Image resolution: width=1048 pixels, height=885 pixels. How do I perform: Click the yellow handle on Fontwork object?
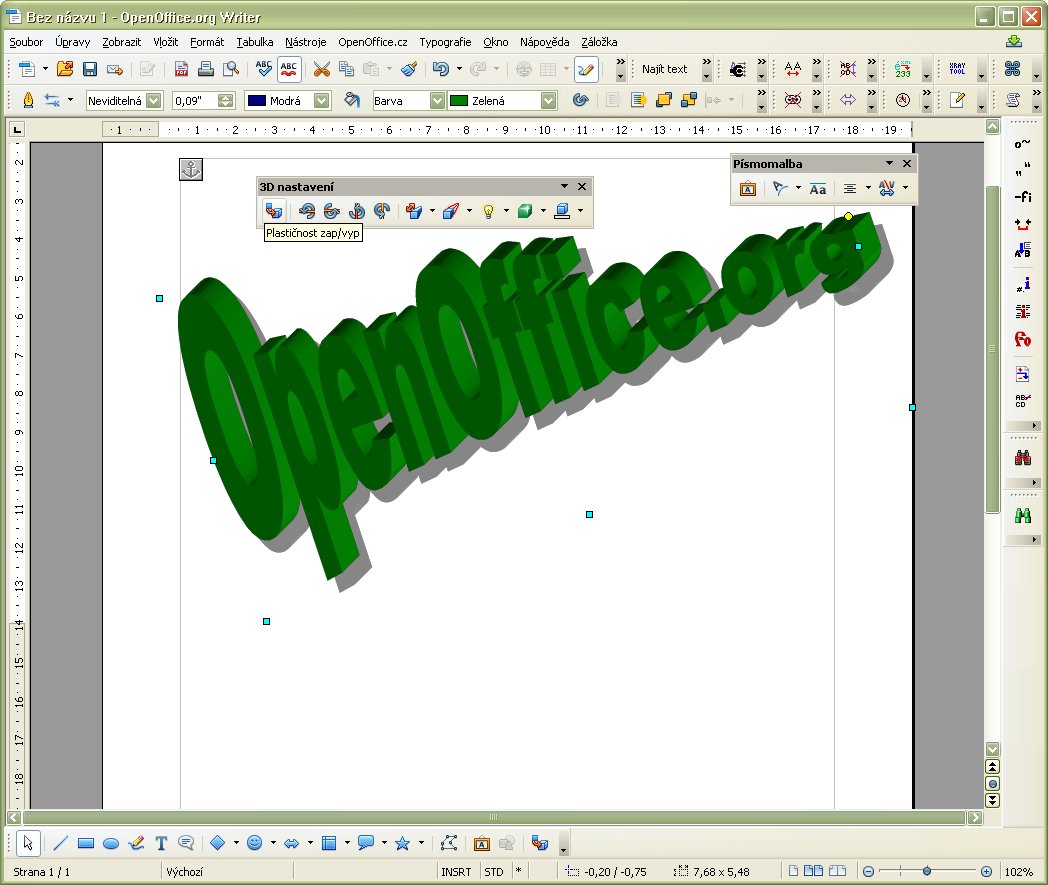tap(848, 216)
